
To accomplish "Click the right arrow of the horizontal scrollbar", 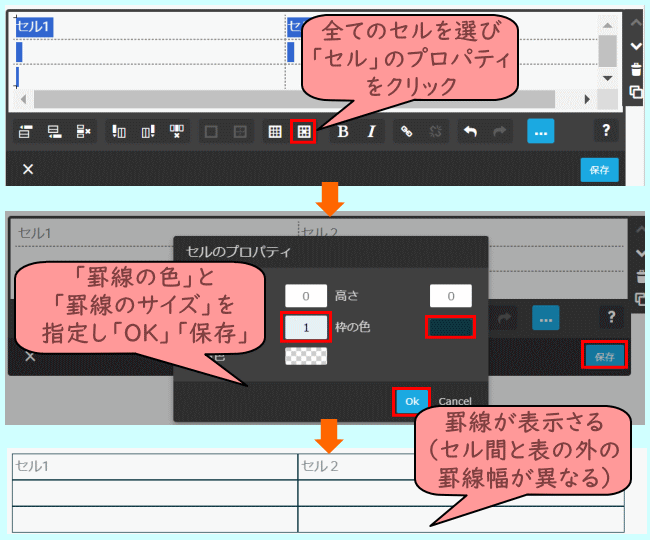I will (x=587, y=99).
